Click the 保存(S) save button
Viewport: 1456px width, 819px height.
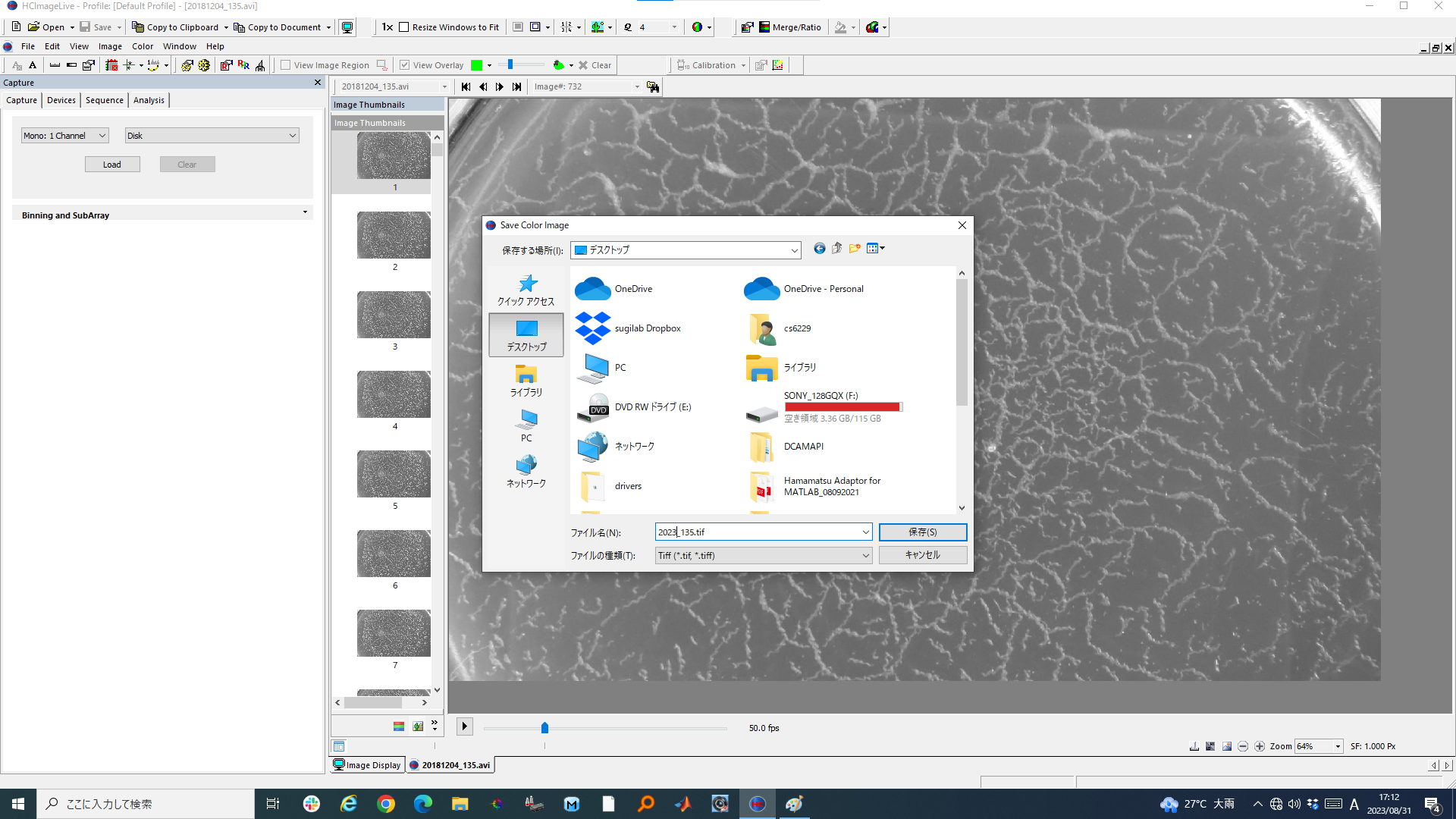922,532
